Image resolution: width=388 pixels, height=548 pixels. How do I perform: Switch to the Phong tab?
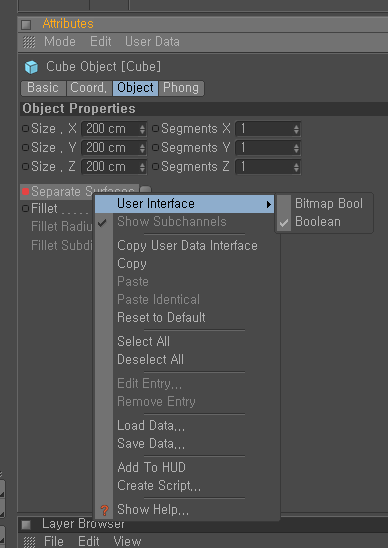pos(181,88)
